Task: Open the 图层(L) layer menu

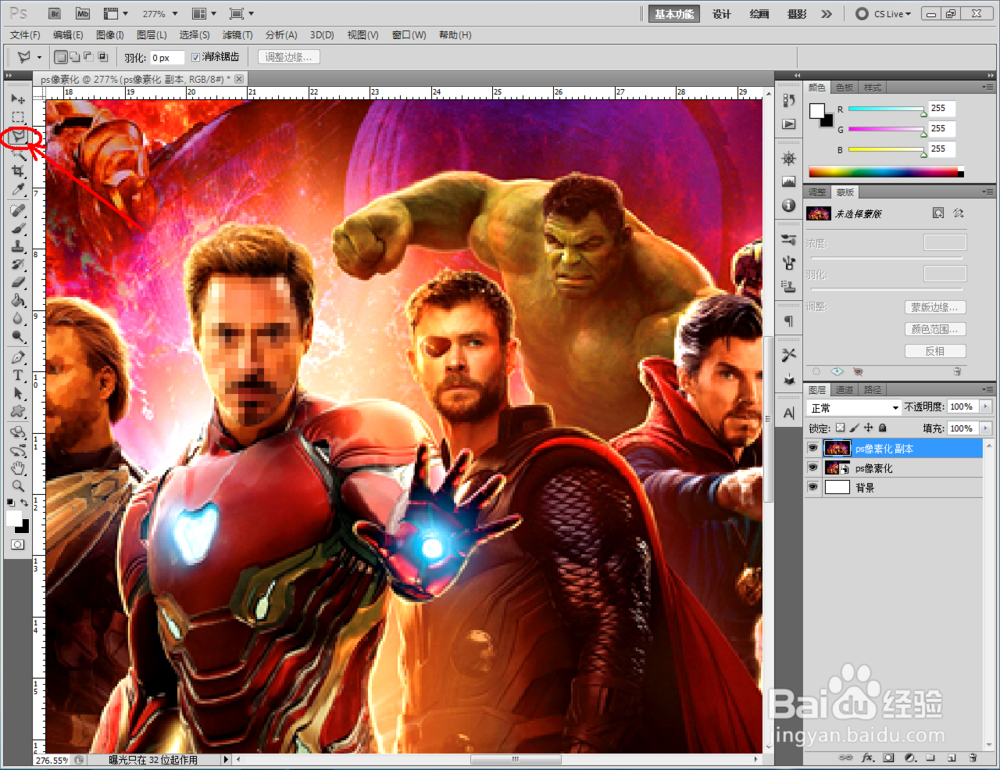Action: (x=152, y=35)
